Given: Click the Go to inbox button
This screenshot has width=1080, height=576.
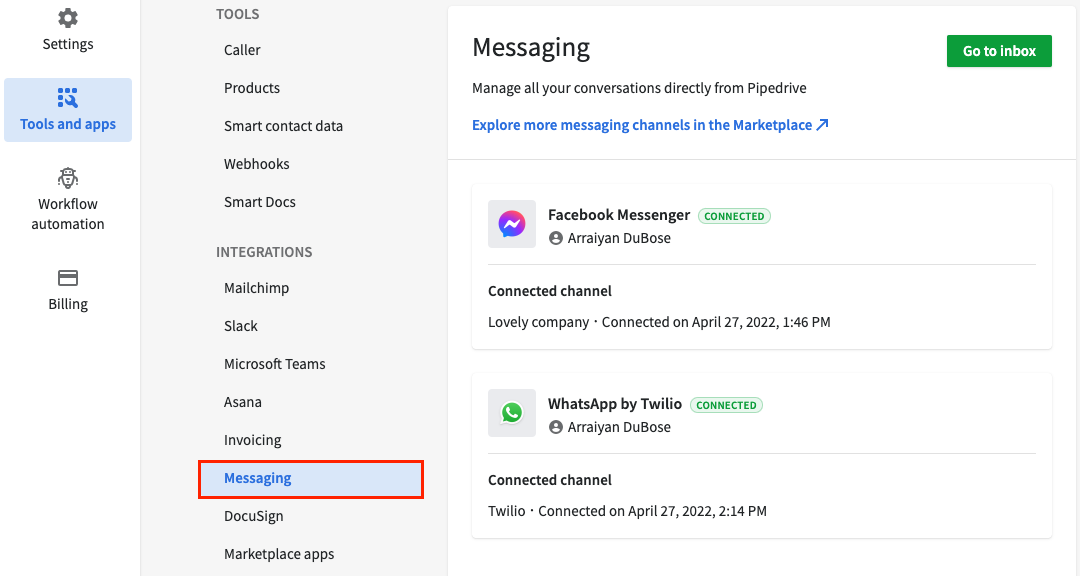Looking at the screenshot, I should [x=999, y=51].
